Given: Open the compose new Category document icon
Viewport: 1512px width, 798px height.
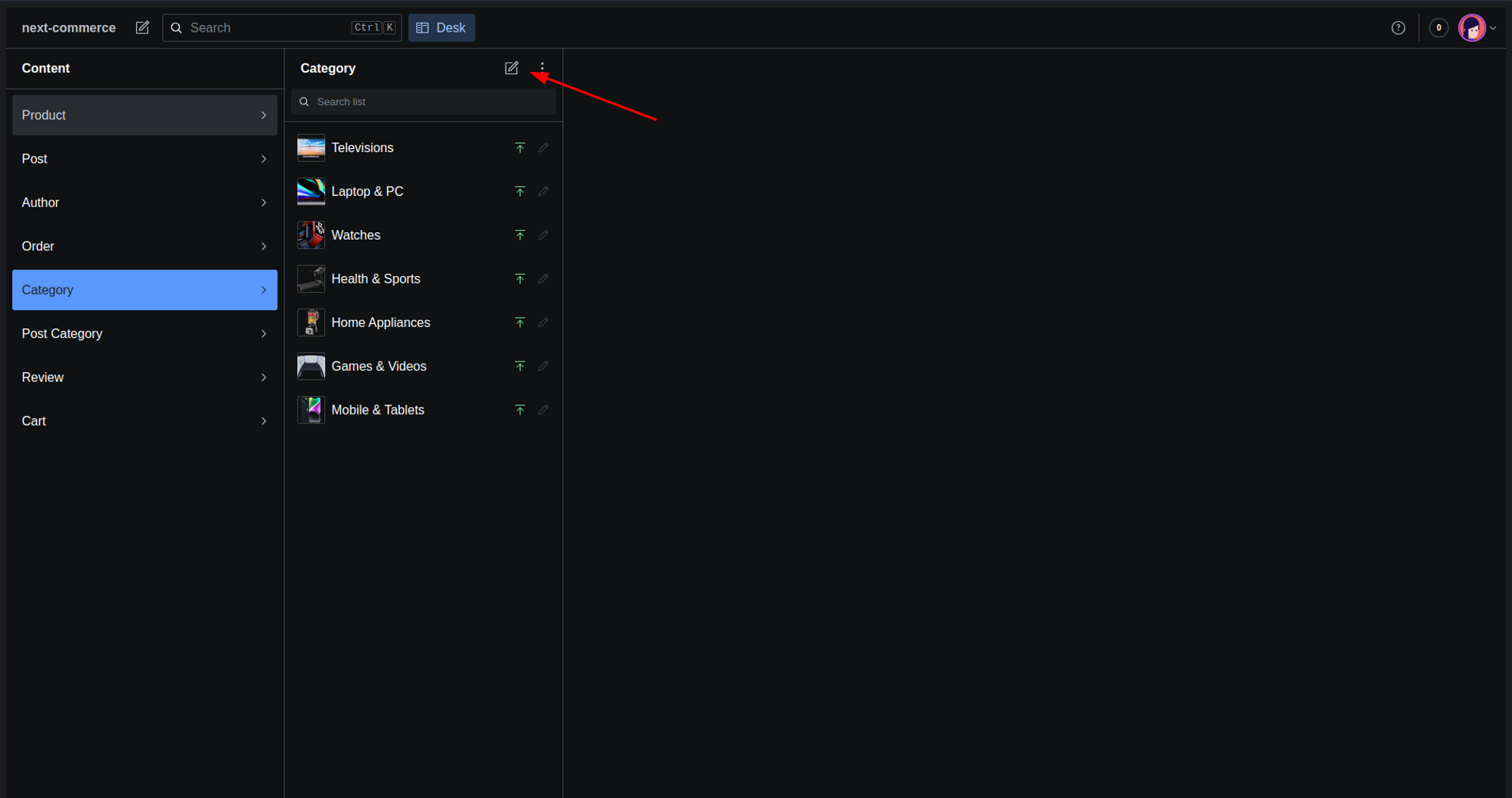Looking at the screenshot, I should 512,67.
